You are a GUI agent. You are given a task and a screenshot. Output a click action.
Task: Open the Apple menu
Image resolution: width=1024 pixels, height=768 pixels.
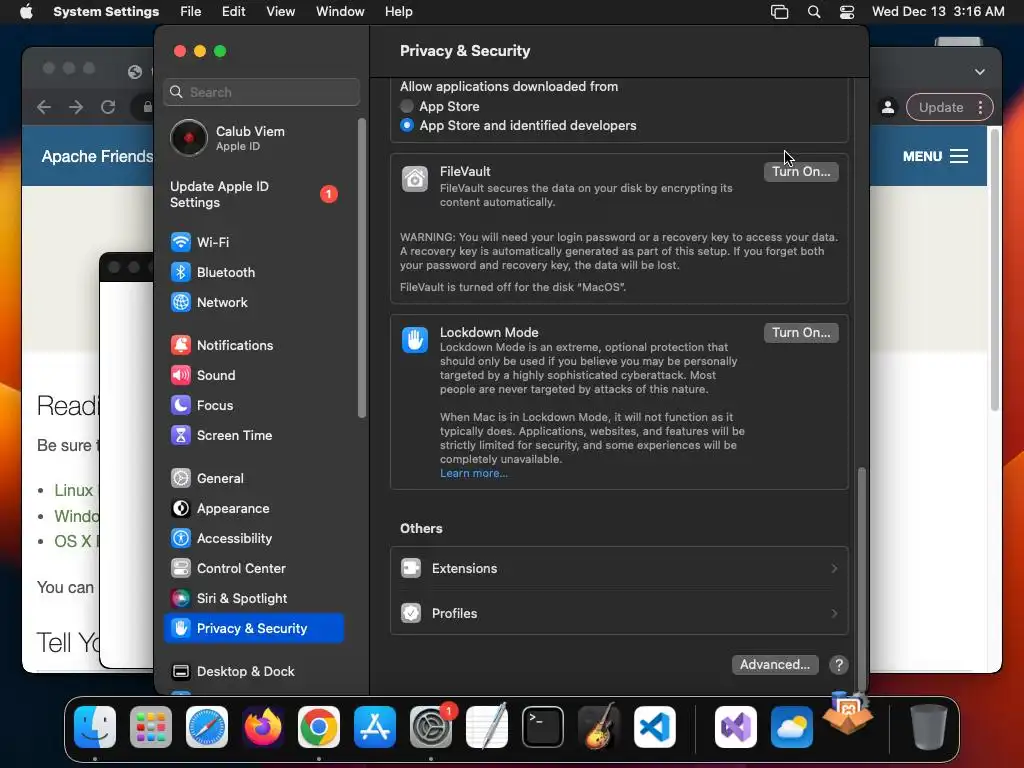coord(26,12)
